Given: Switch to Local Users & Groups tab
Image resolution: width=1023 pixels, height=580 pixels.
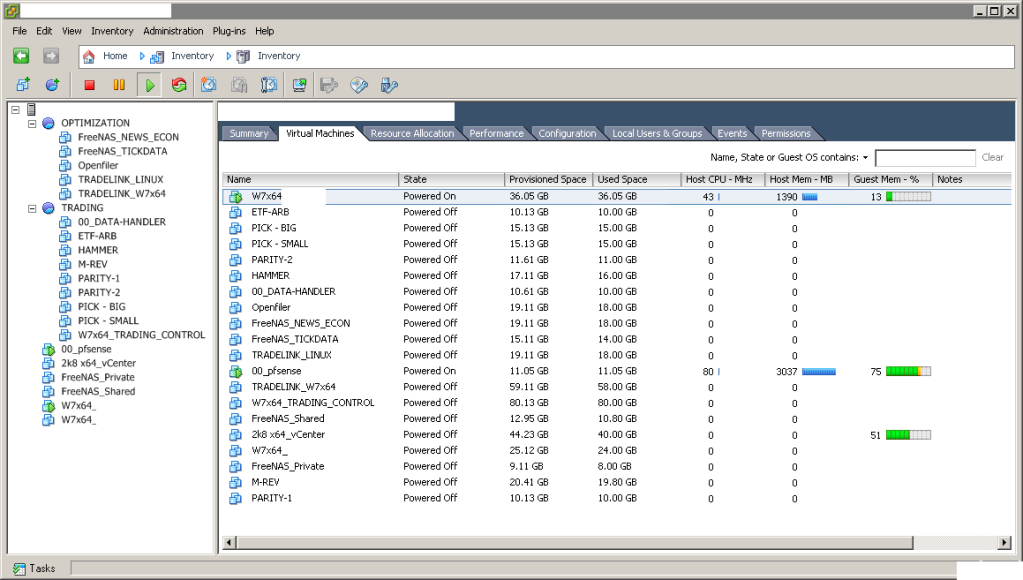Looking at the screenshot, I should click(x=657, y=133).
